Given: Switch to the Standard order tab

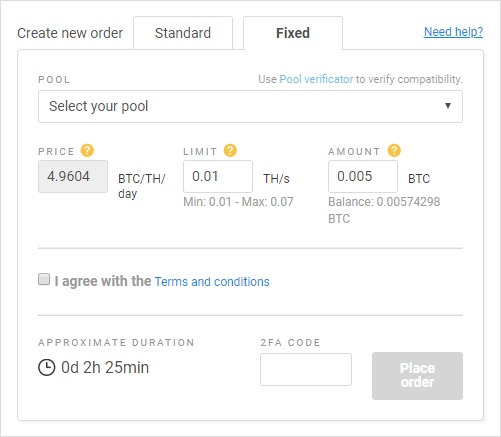Looking at the screenshot, I should (183, 33).
